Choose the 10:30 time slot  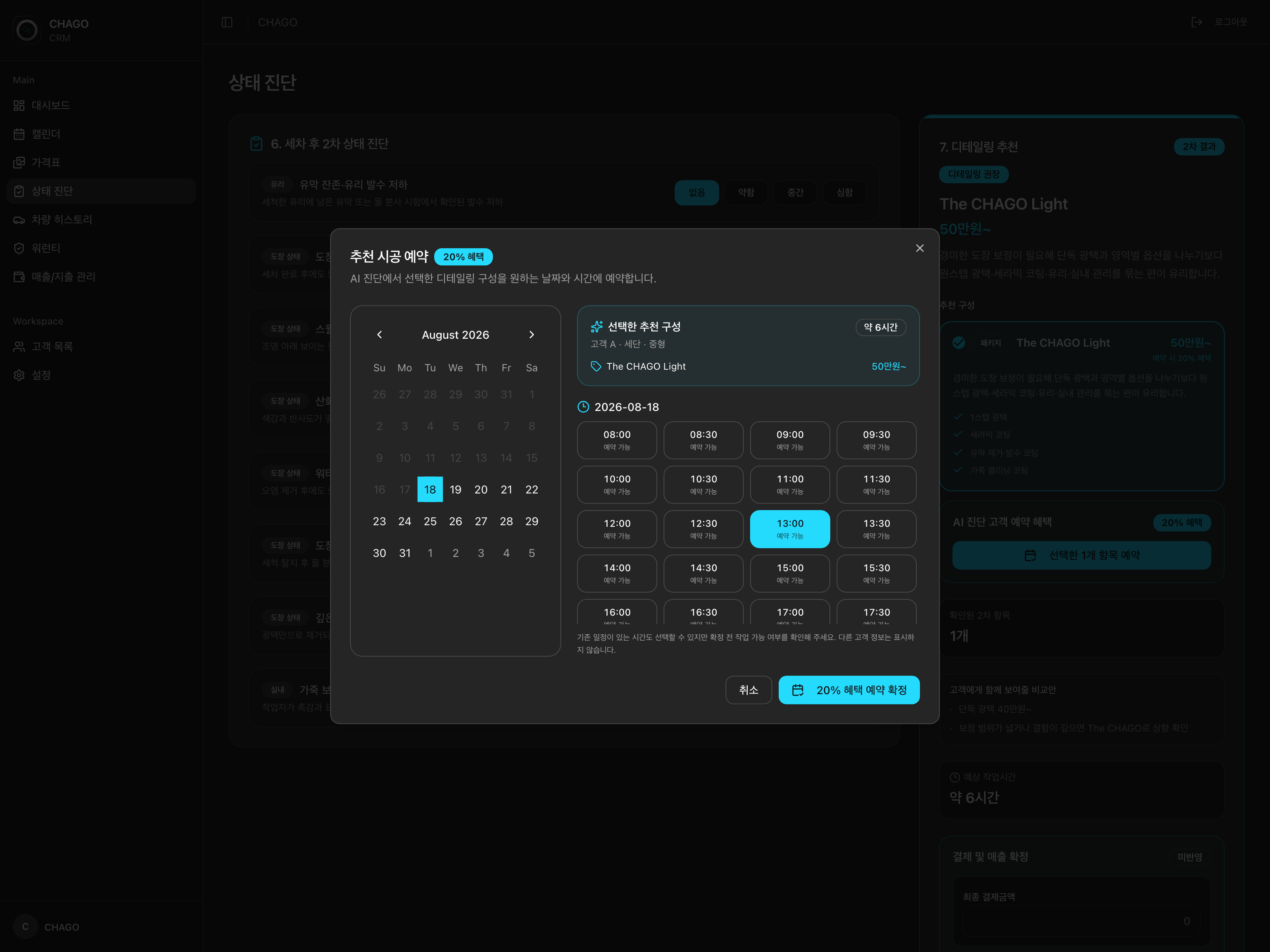click(703, 484)
